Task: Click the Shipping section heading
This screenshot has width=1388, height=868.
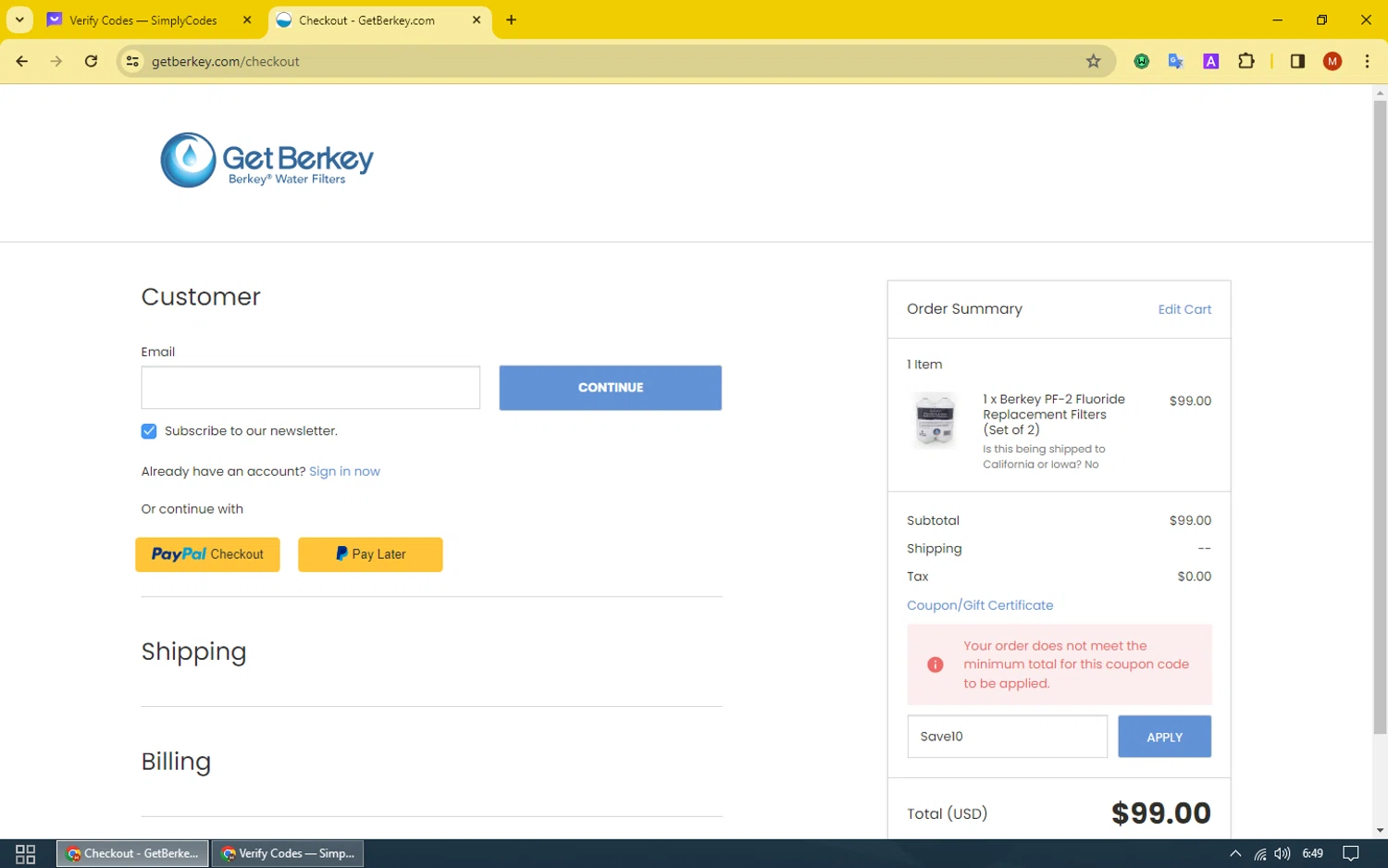Action: point(193,652)
